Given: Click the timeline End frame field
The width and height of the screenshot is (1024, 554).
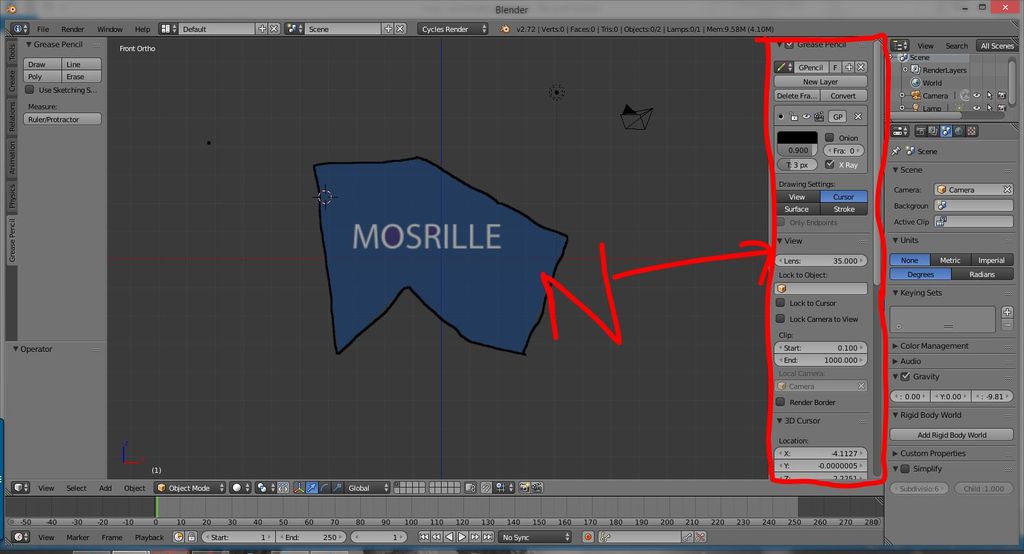Looking at the screenshot, I should (x=311, y=537).
